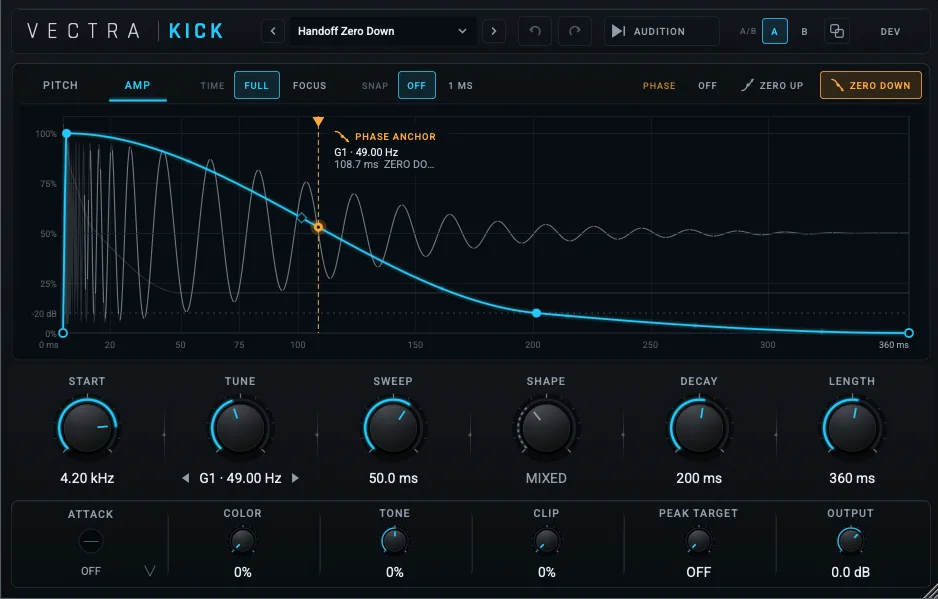Click the 50.0 ms sweep value

pos(393,478)
